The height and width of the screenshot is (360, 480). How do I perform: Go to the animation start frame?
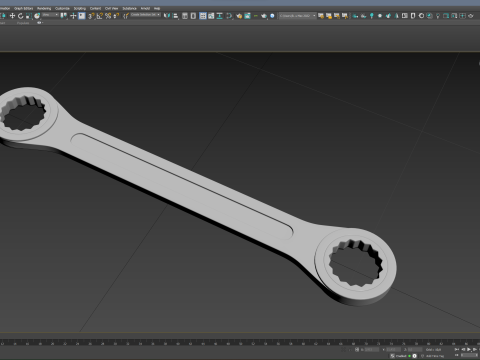click(x=457, y=350)
